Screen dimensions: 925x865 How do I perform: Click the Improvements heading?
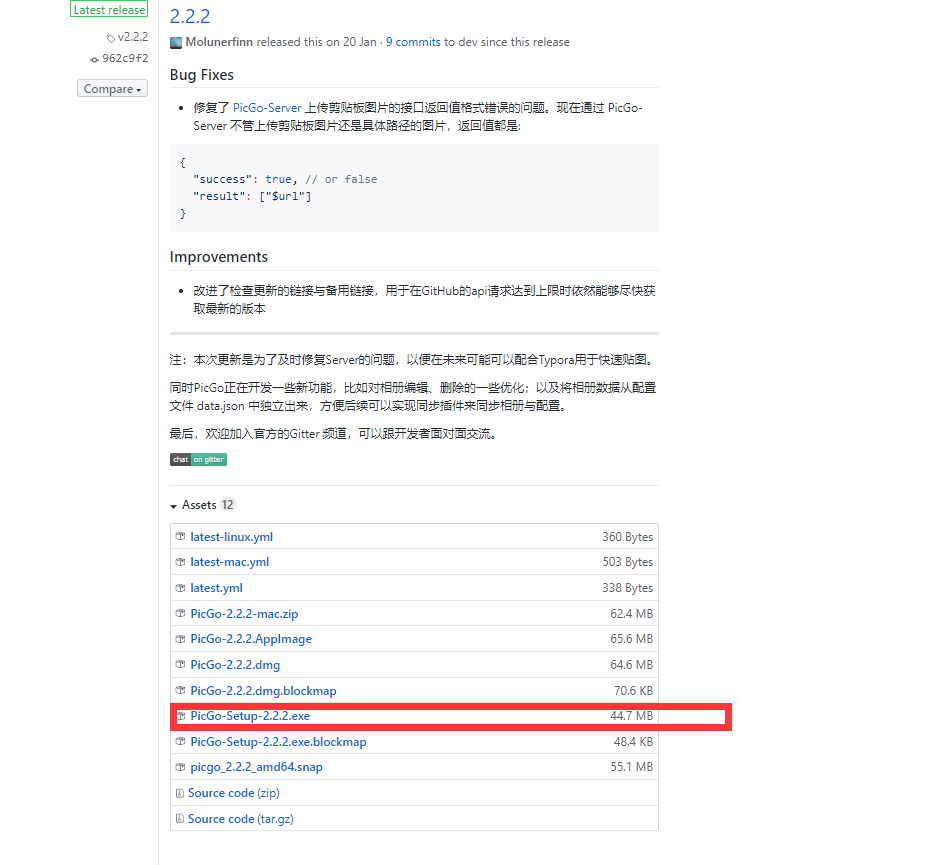pyautogui.click(x=219, y=257)
